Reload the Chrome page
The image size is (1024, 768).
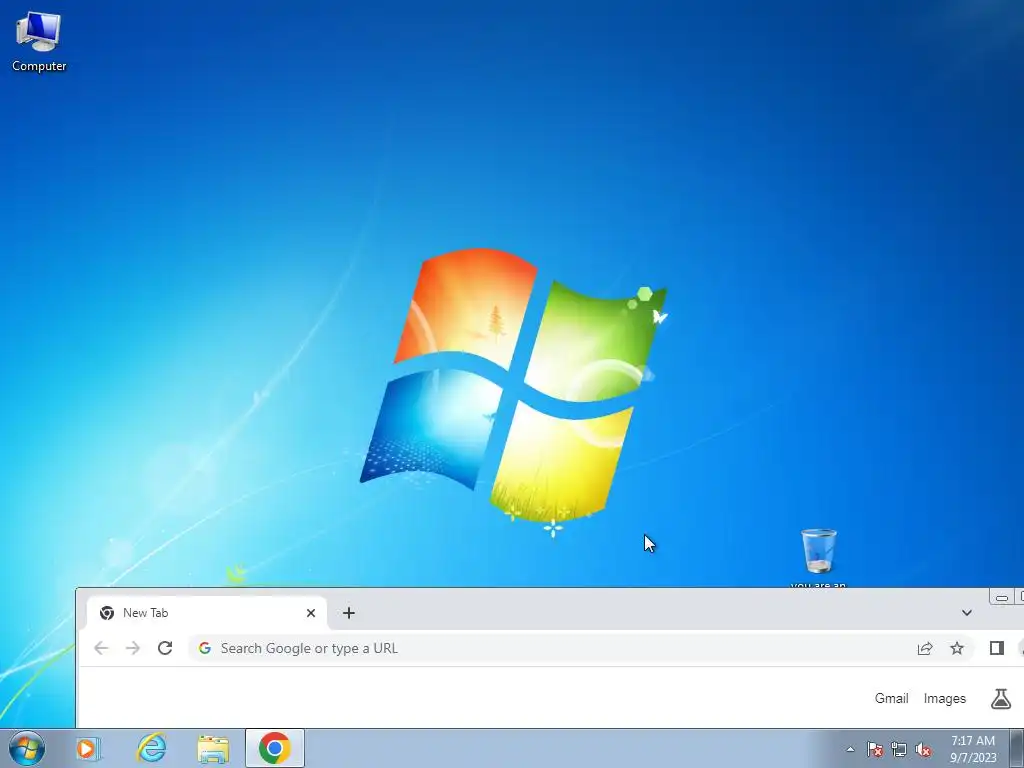click(165, 648)
